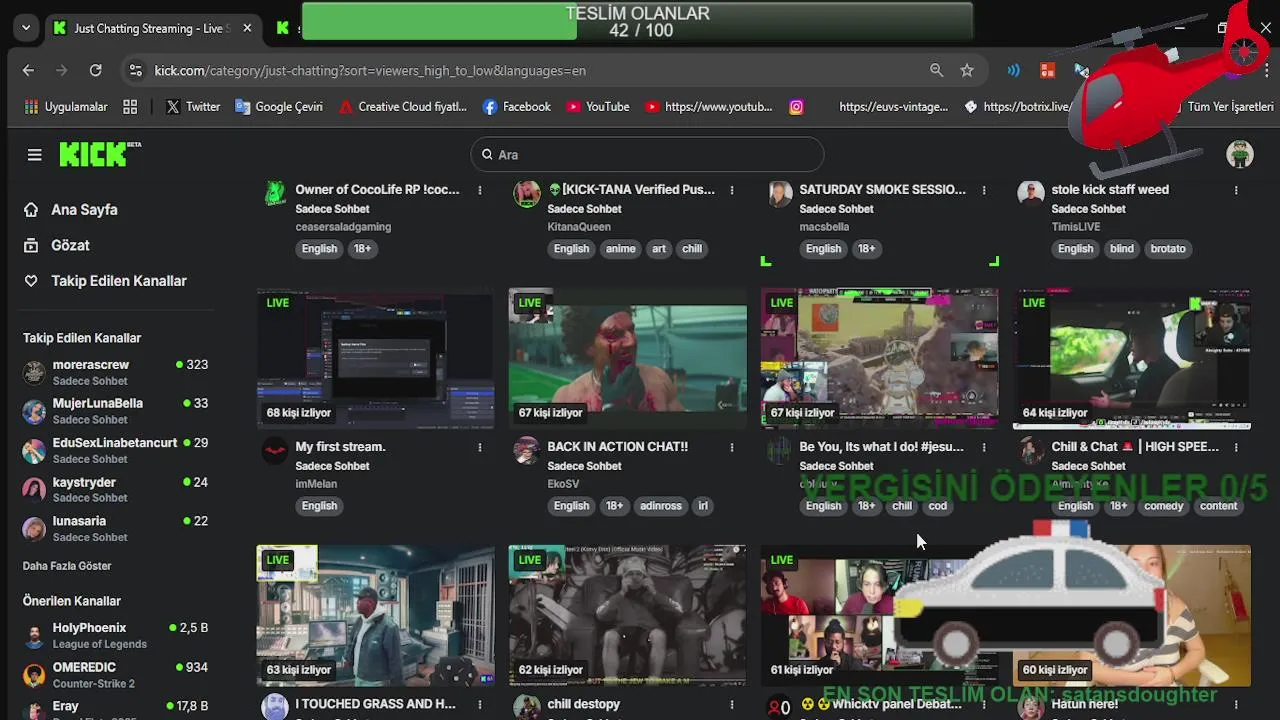Select brotato tag under TimisLIVE stream
The width and height of the screenshot is (1280, 720).
[1168, 249]
